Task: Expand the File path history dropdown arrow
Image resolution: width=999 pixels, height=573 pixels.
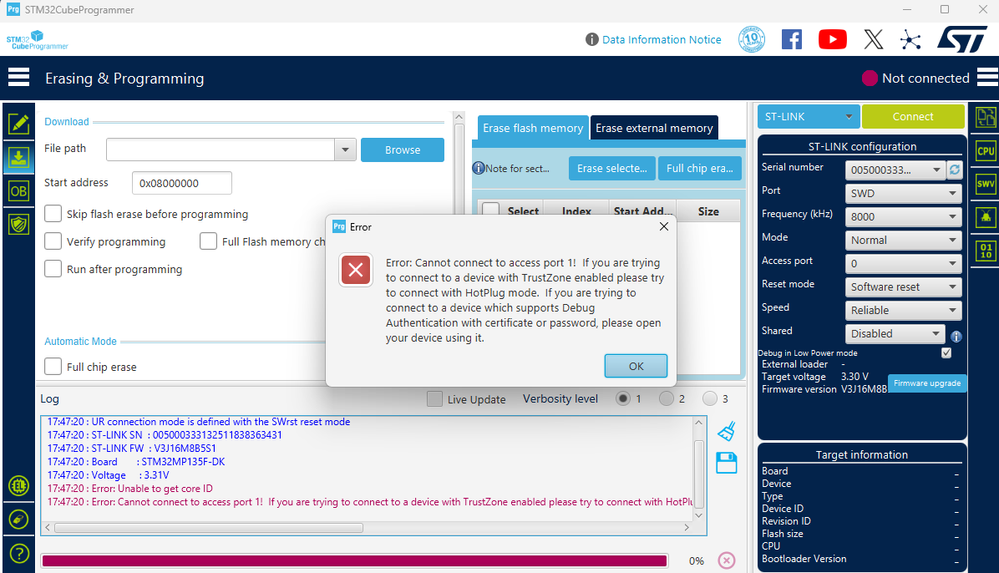Action: coord(345,150)
